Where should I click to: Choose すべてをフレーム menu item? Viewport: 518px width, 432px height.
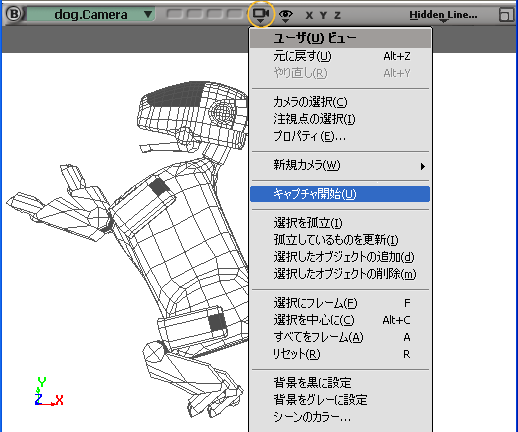tap(340, 337)
